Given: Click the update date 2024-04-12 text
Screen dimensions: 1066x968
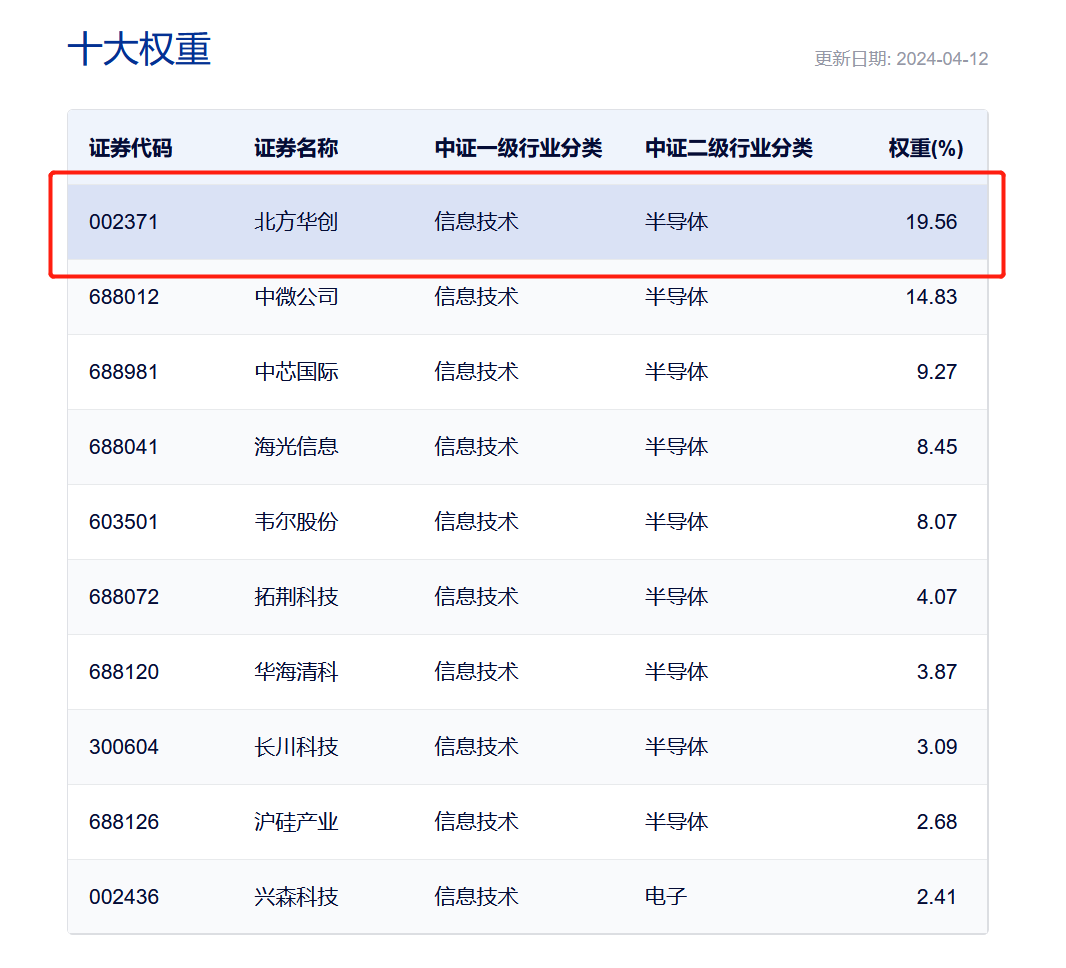Looking at the screenshot, I should coord(942,59).
